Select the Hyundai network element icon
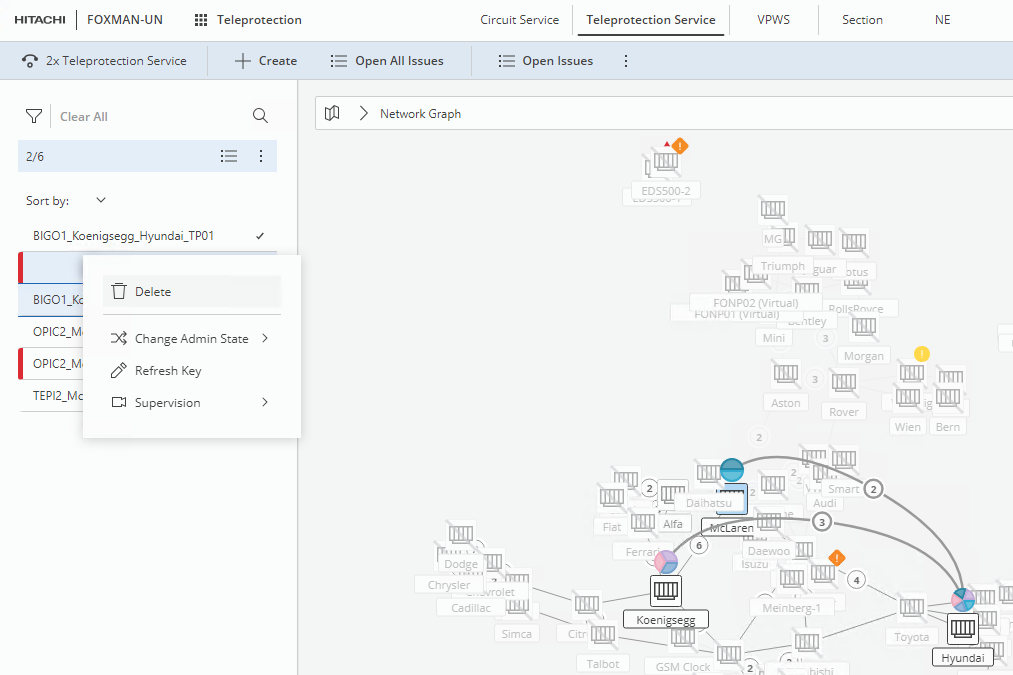The width and height of the screenshot is (1013, 675). pos(962,629)
